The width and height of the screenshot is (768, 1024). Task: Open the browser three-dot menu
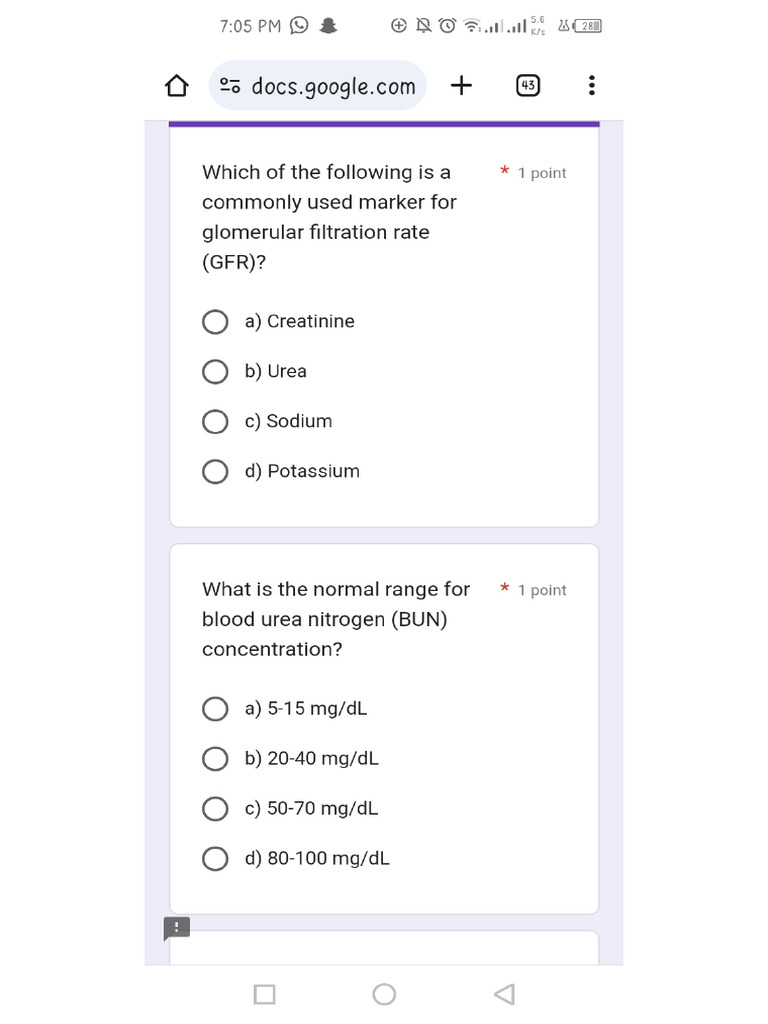591,86
